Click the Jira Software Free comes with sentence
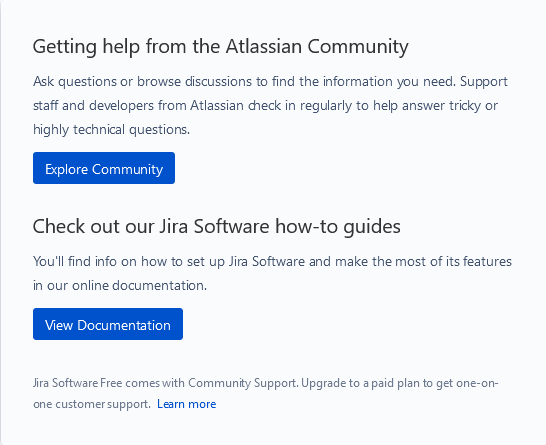546x445 pixels. pos(166,383)
